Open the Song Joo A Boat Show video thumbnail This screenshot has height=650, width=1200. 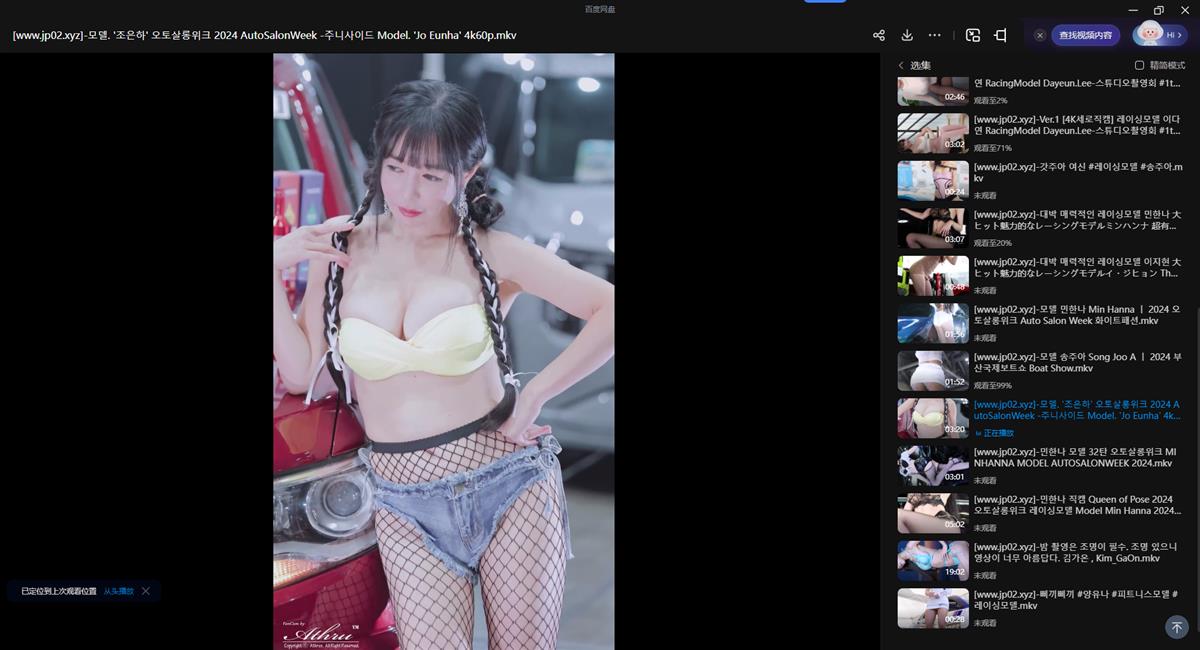[x=932, y=369]
